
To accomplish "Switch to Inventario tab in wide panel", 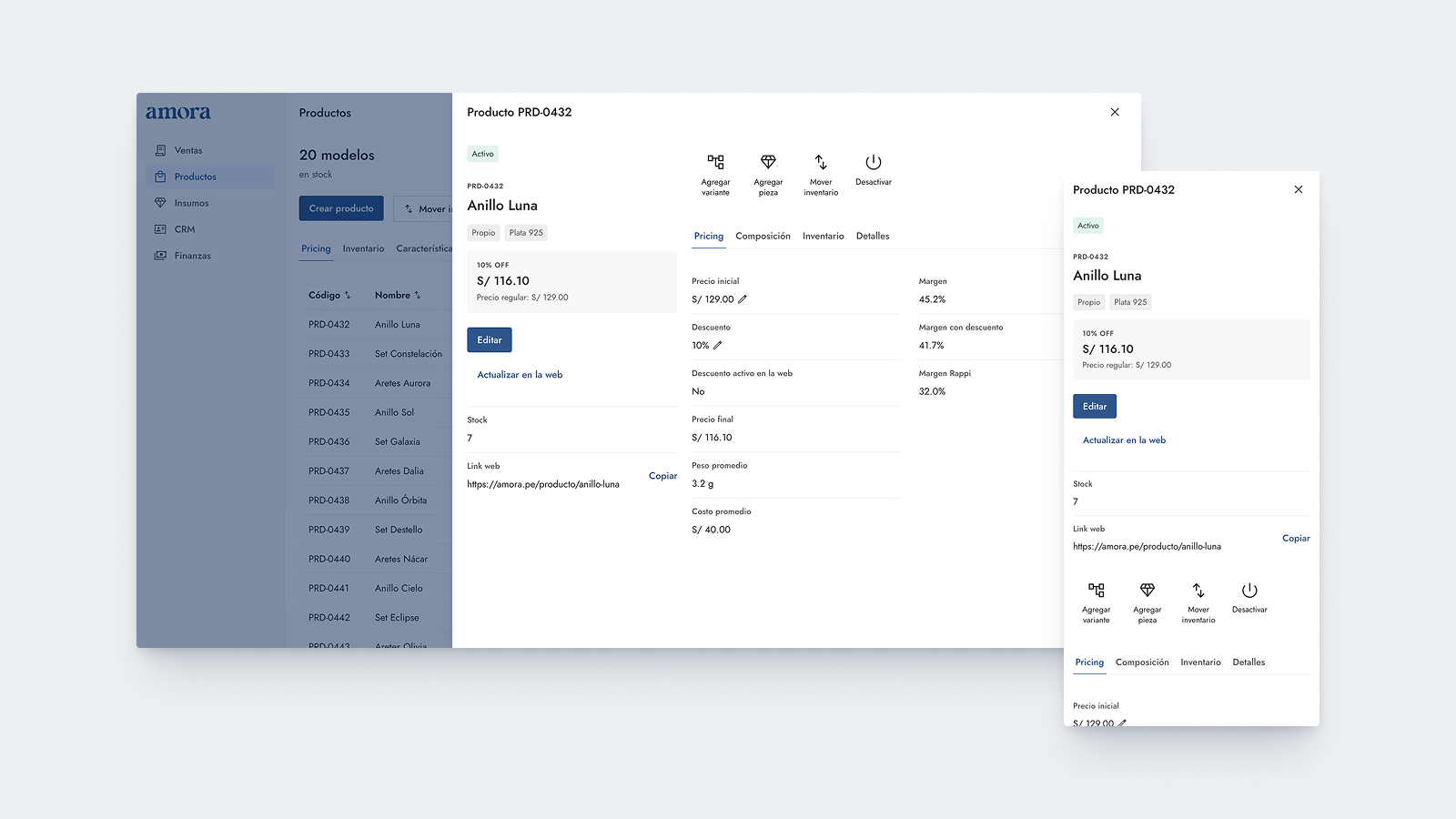I will tap(823, 237).
